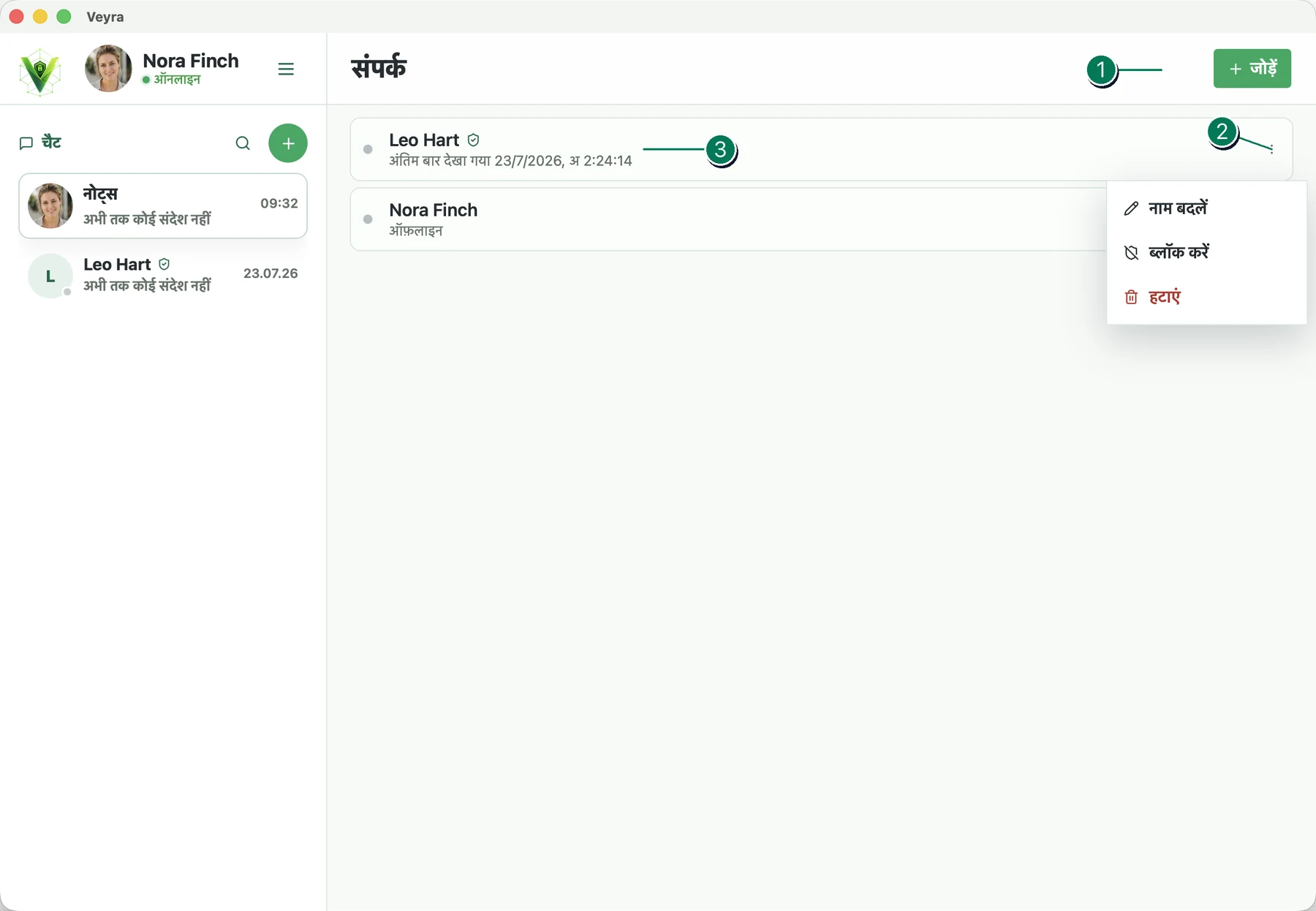Click the chat bubble icon beside चैट

tap(26, 143)
